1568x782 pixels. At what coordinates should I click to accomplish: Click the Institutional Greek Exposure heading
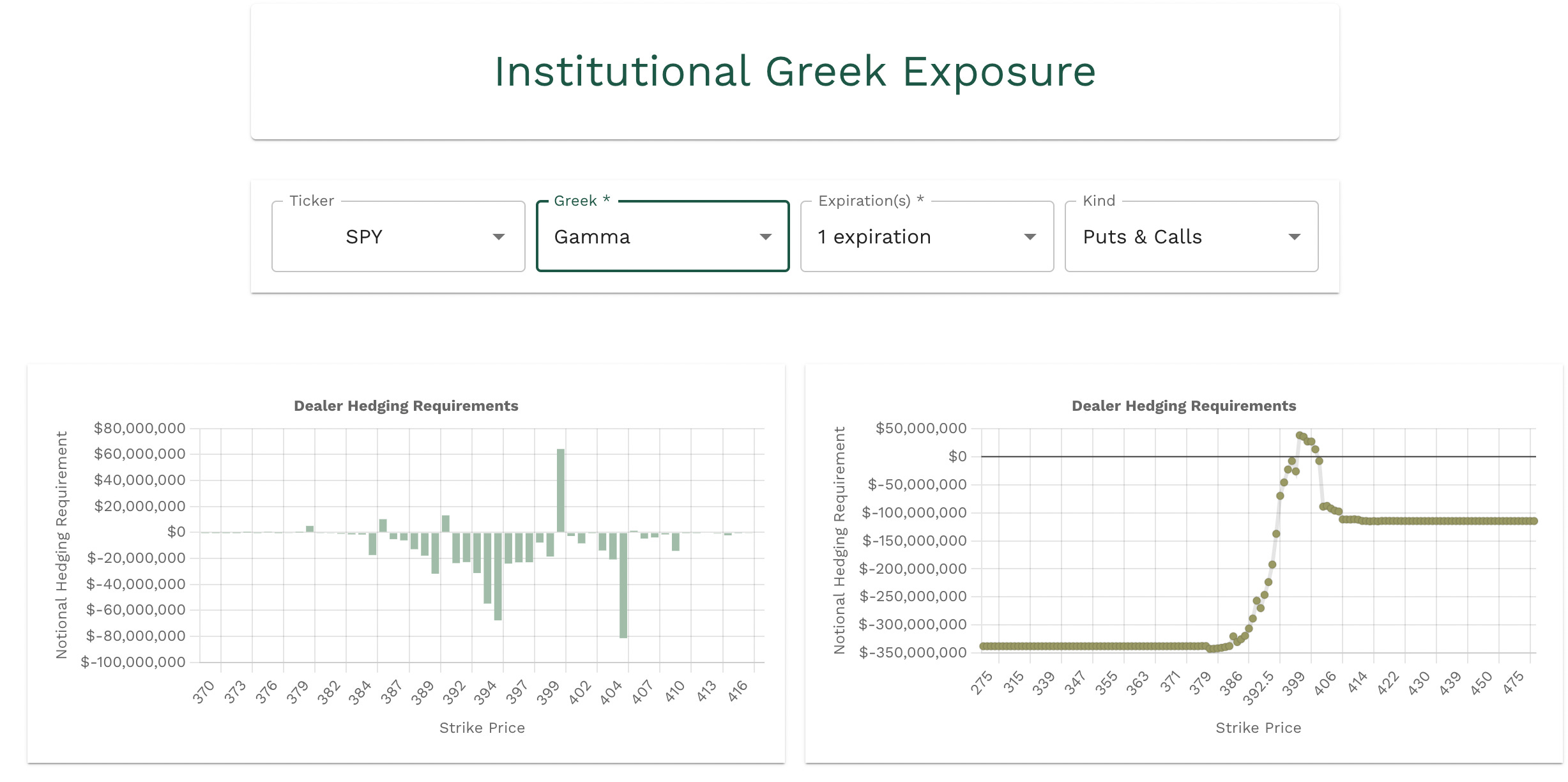(795, 72)
